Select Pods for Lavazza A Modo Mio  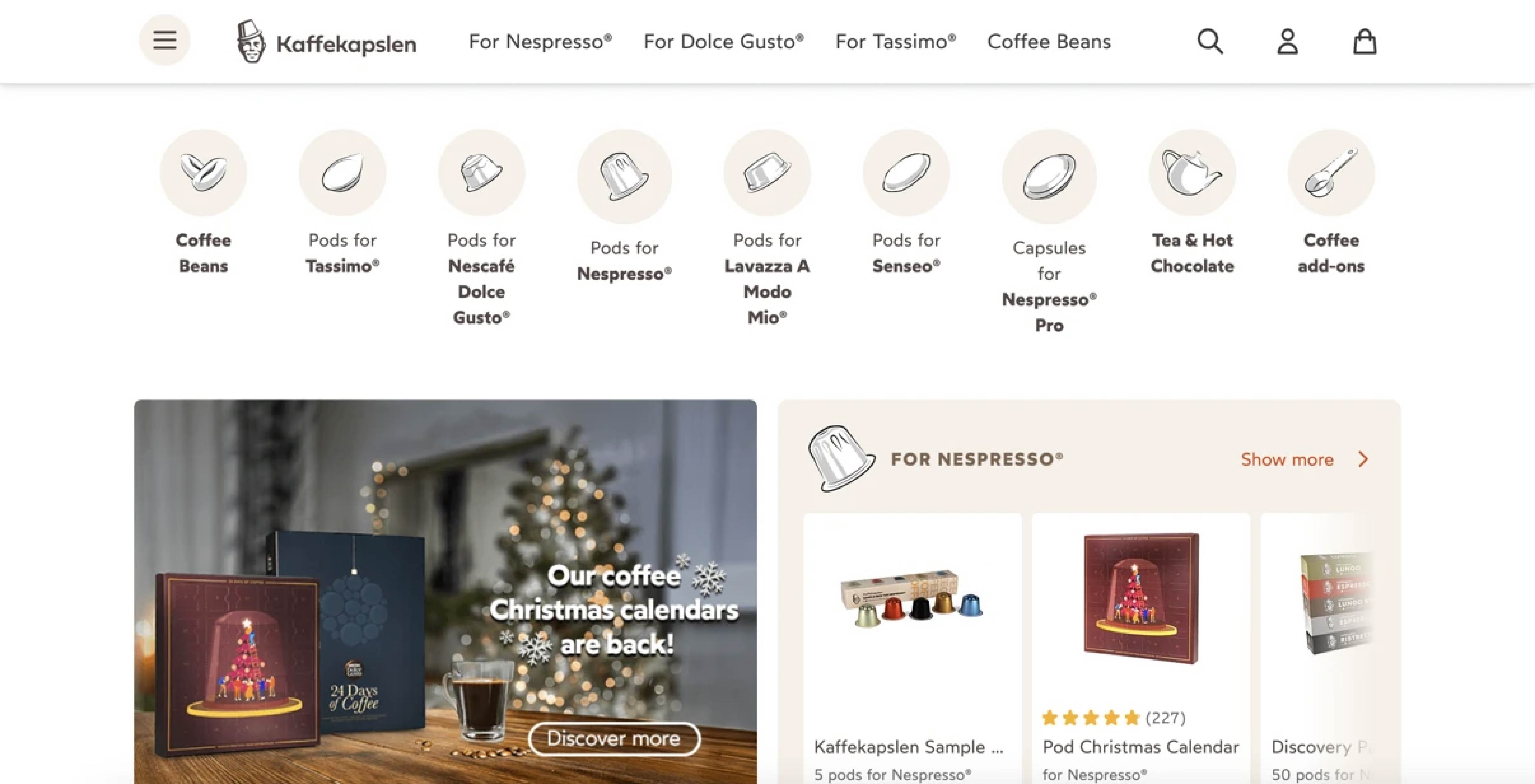[x=767, y=173]
